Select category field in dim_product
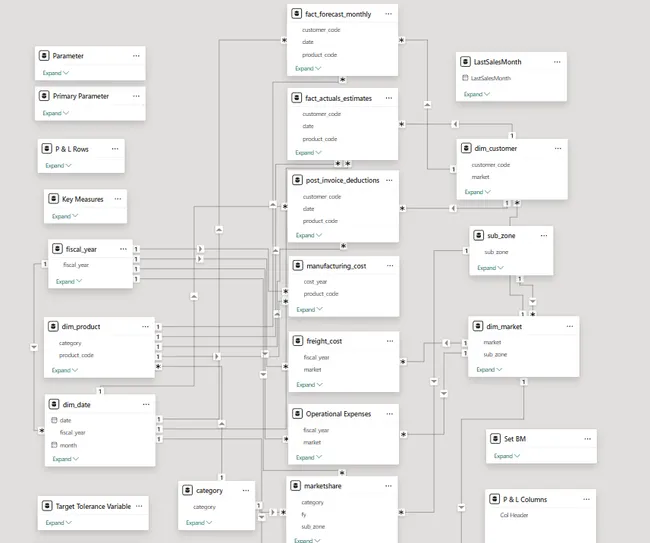Screen dimensions: 650x543 (x=70, y=343)
